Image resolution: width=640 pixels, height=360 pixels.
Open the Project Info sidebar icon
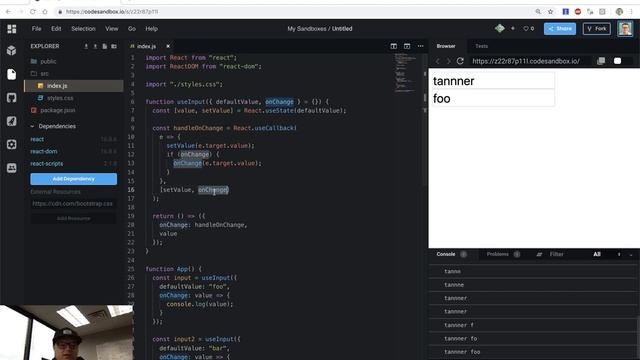tap(12, 50)
